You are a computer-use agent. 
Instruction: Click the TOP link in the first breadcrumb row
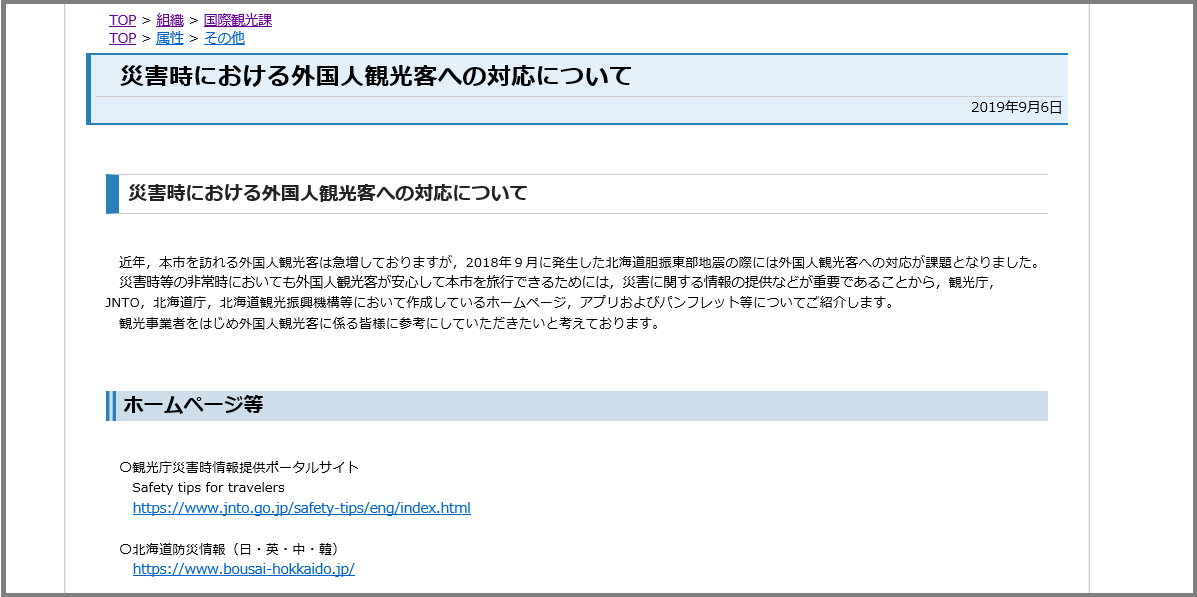[x=122, y=20]
